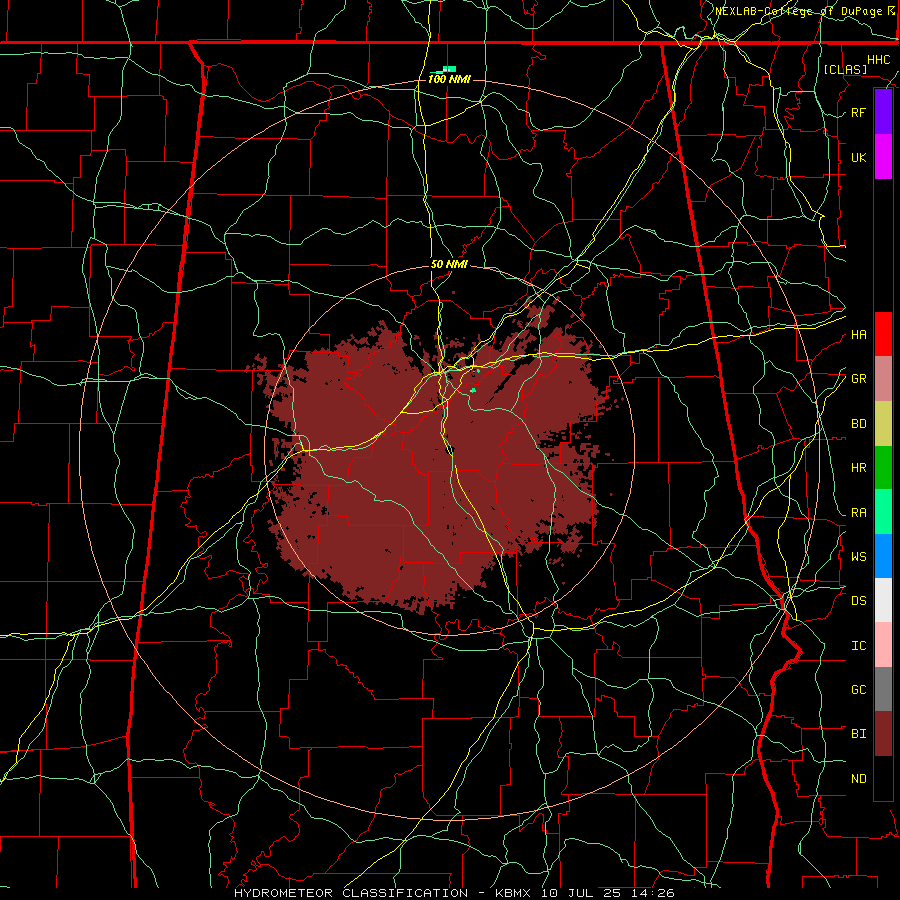Click the RF legend label
Screen dimensions: 900x900
click(858, 112)
